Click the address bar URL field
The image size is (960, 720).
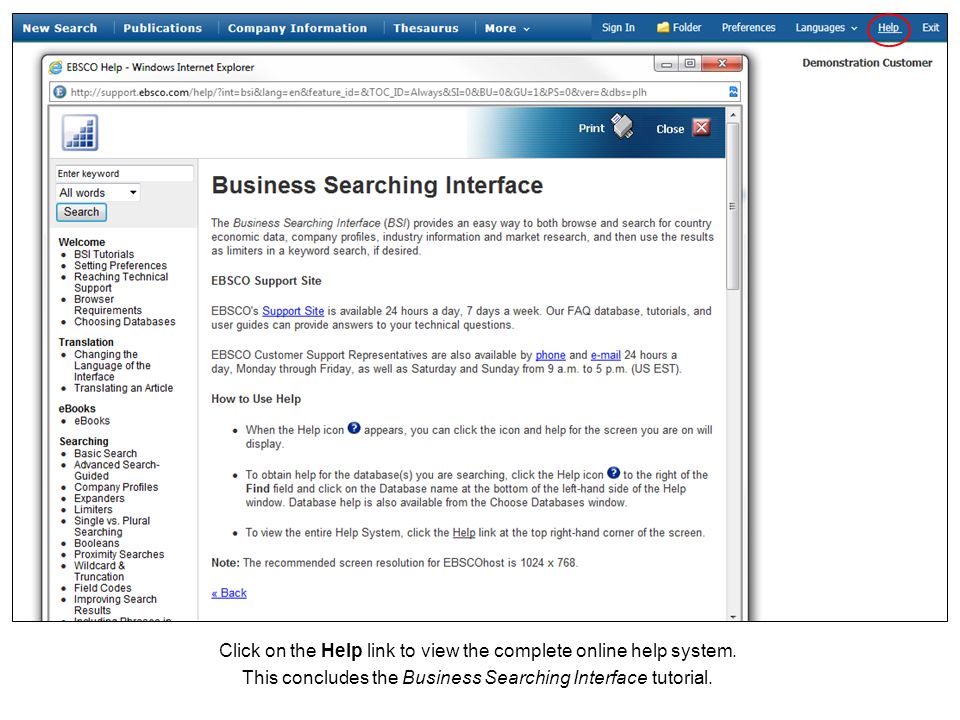coord(395,92)
